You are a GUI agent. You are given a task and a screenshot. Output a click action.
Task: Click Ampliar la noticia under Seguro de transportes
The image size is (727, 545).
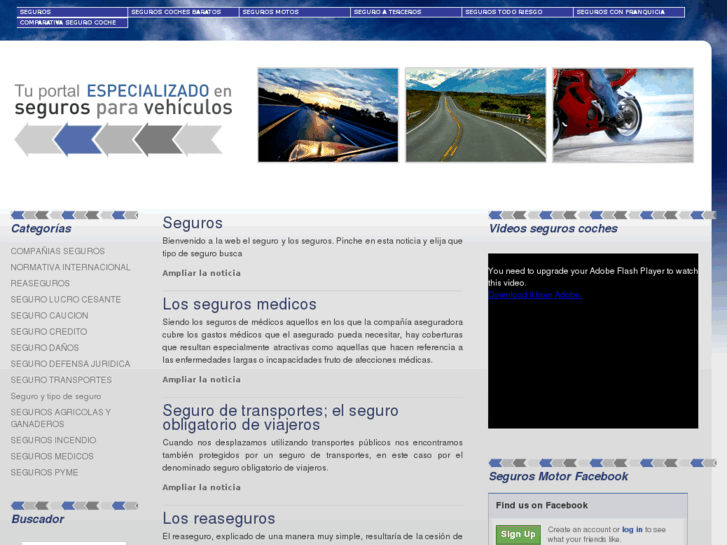[201, 487]
